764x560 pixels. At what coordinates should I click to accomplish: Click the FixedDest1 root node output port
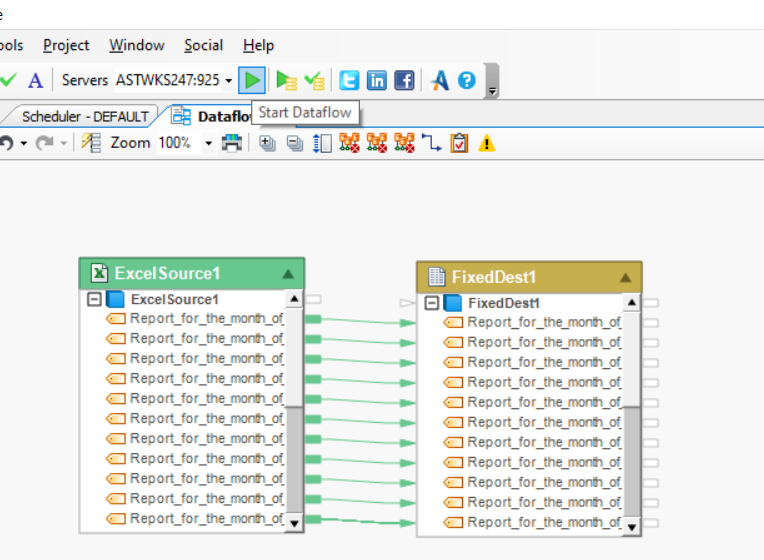click(651, 303)
